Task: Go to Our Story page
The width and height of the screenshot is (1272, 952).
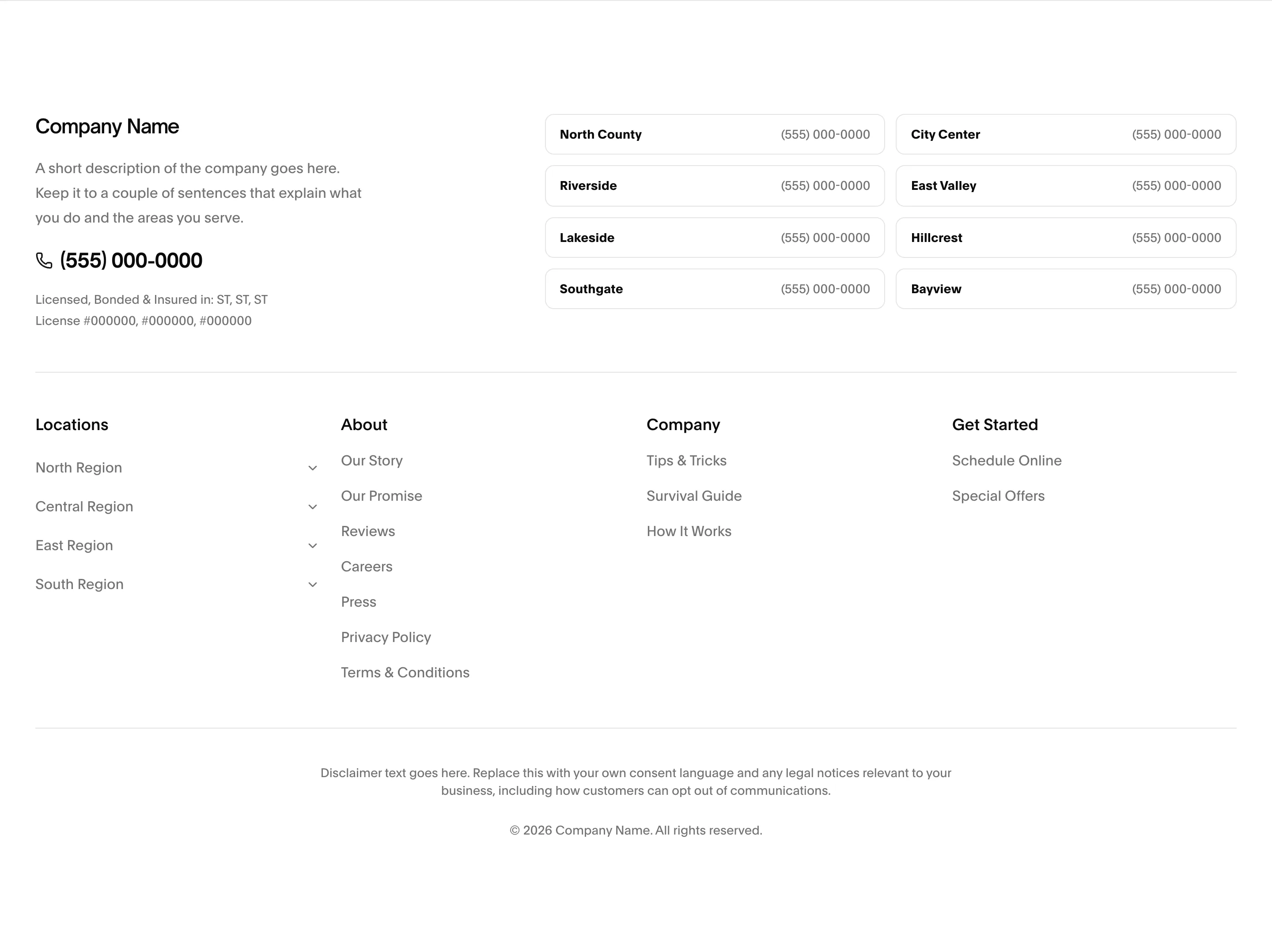Action: click(x=371, y=461)
